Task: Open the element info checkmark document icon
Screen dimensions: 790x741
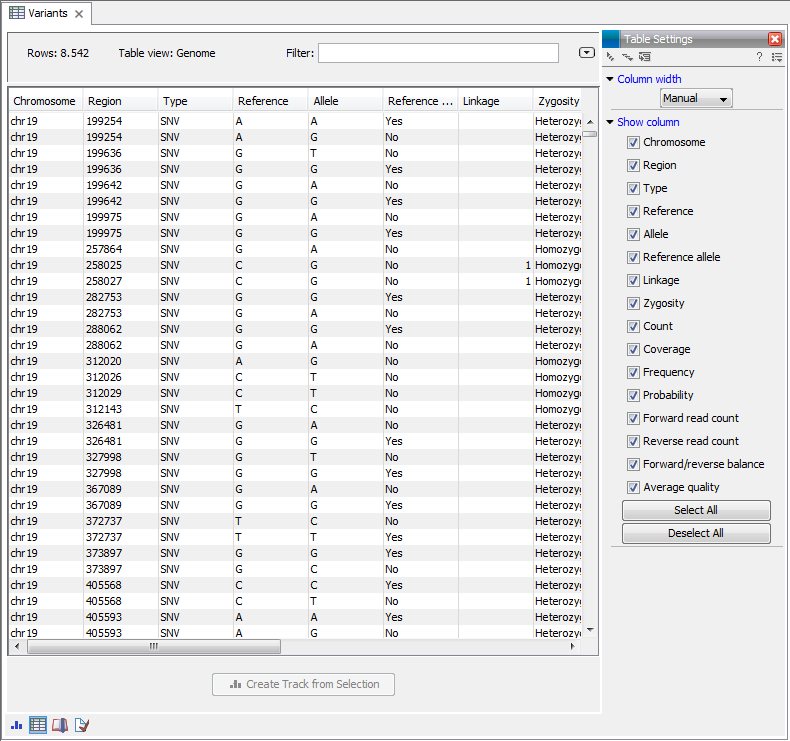Action: click(82, 725)
